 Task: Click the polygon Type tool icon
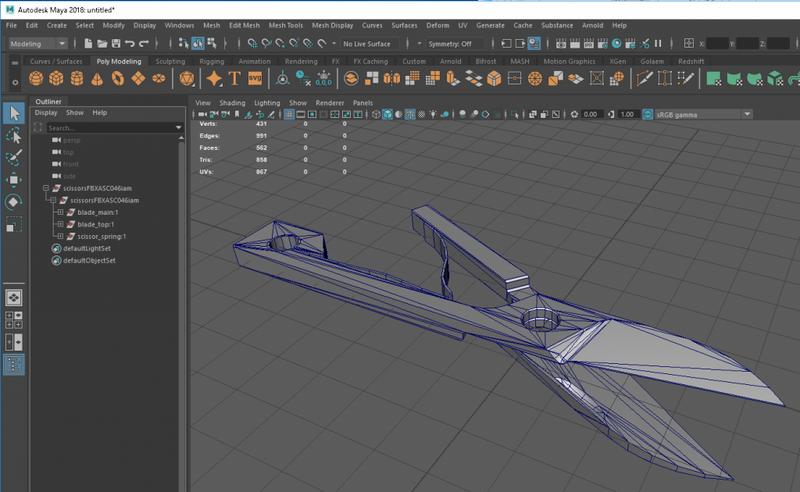point(234,79)
